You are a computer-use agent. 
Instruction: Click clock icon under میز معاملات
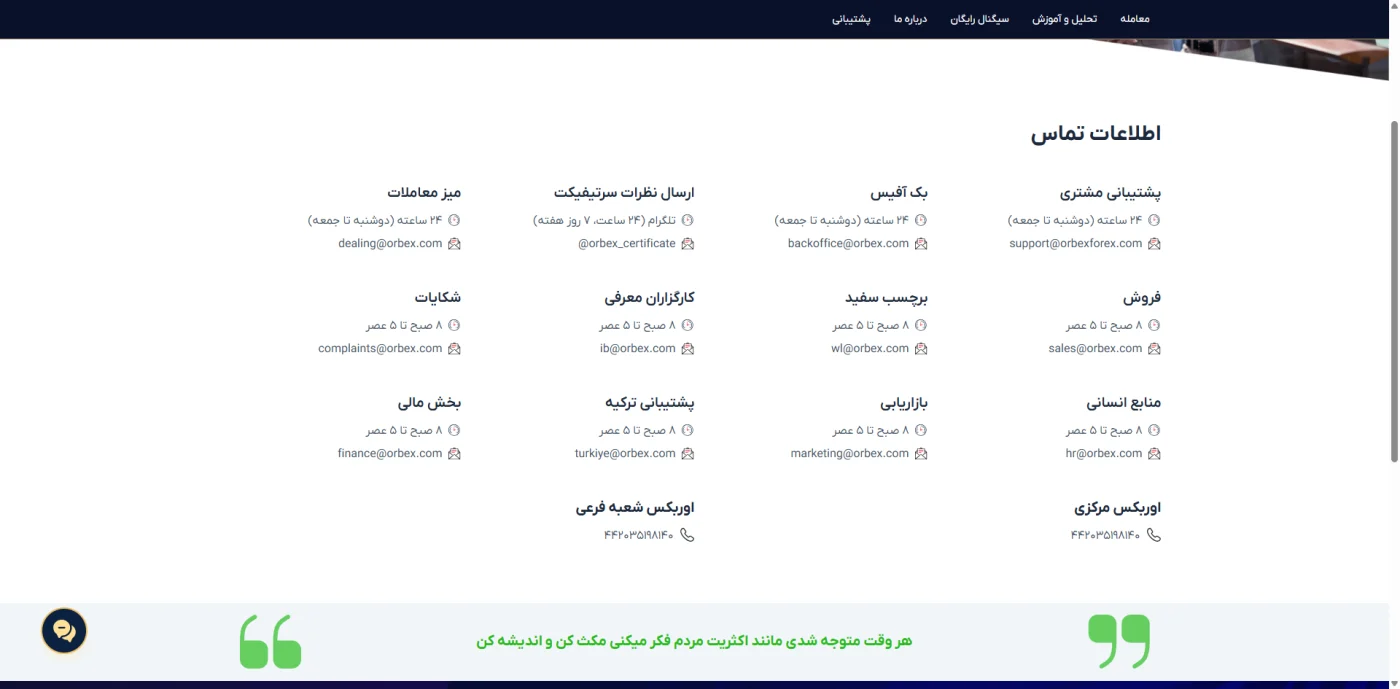454,220
